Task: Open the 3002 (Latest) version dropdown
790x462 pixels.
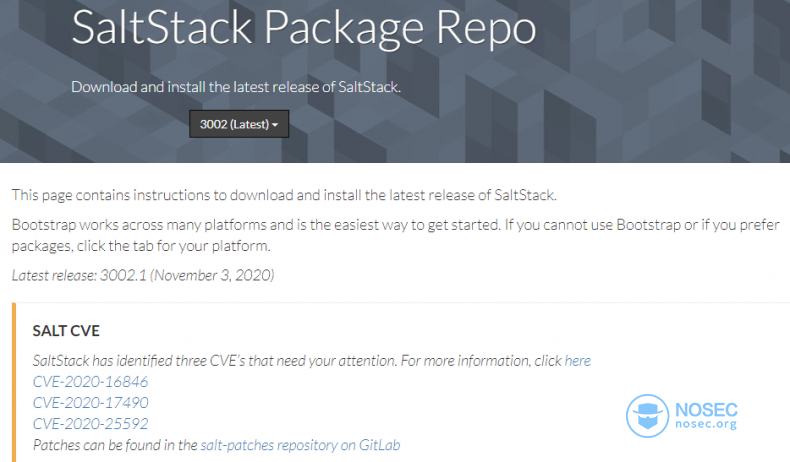Action: (x=239, y=124)
